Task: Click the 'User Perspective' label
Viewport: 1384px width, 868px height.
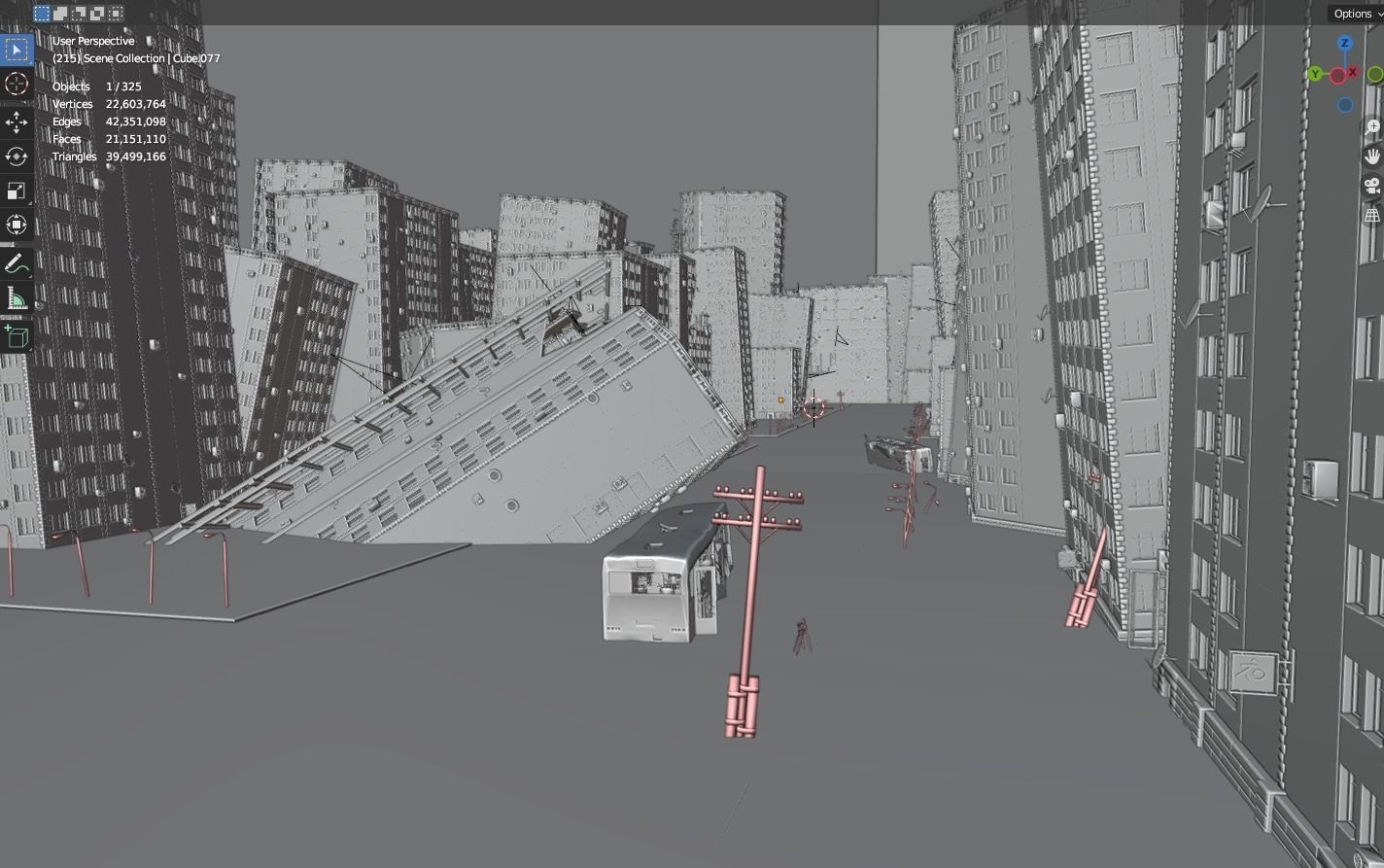Action: click(x=93, y=41)
